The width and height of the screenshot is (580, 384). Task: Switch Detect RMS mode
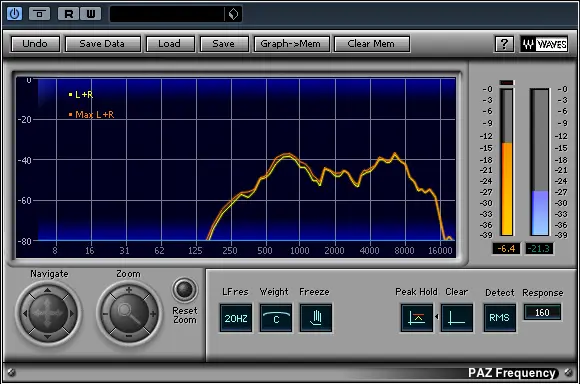click(499, 318)
